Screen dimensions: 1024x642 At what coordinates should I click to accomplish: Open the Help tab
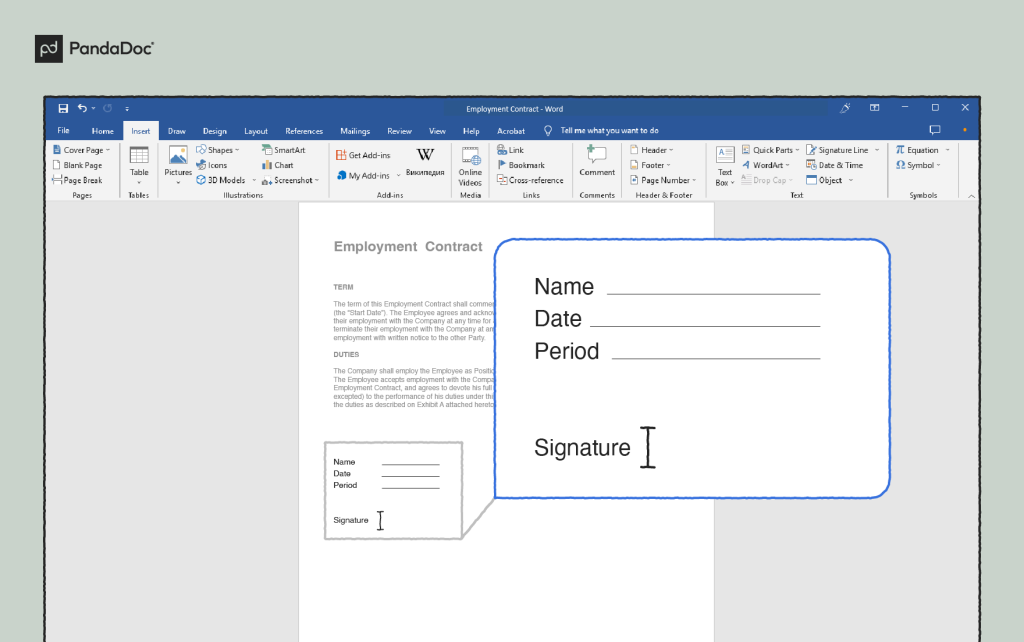[x=471, y=131]
